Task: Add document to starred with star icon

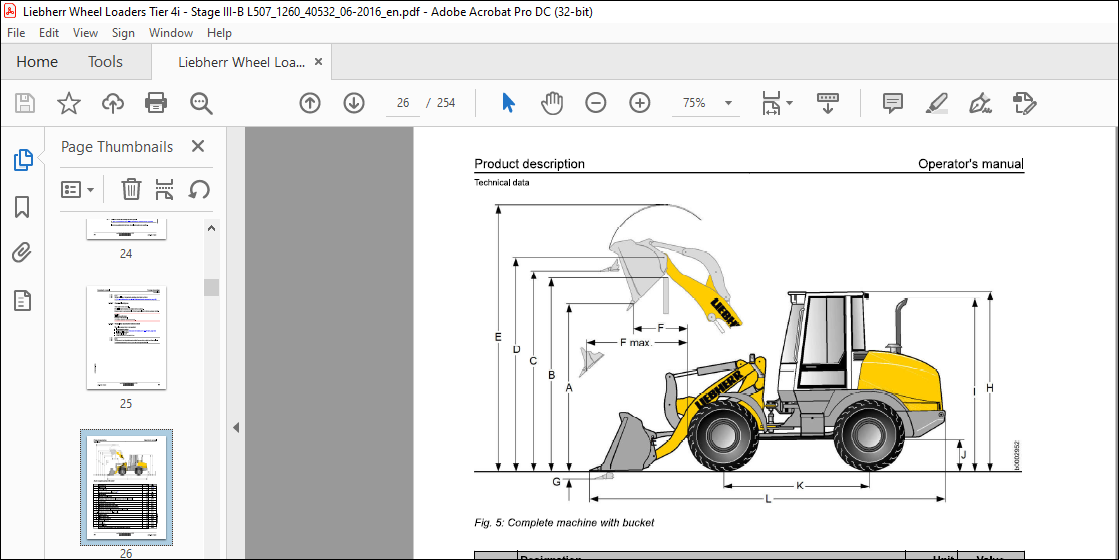Action: point(69,103)
